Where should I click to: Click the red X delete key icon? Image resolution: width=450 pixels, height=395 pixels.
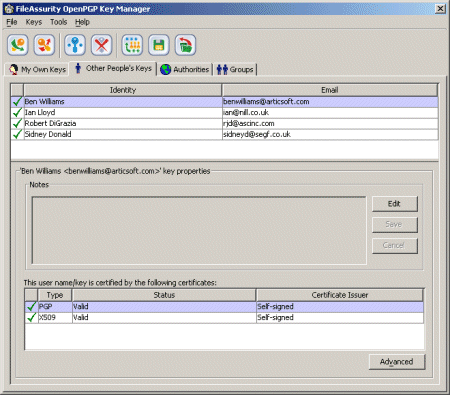point(102,45)
